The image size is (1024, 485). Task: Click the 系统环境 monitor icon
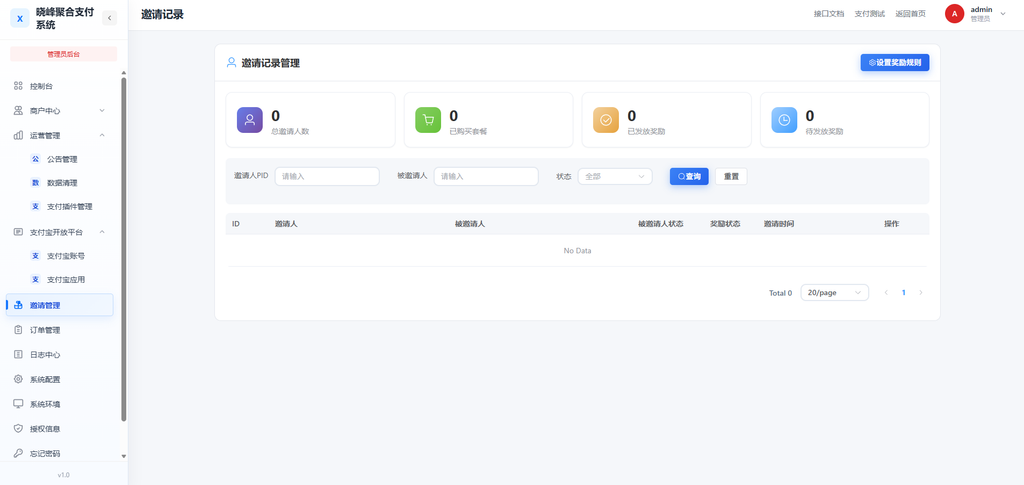pos(18,404)
